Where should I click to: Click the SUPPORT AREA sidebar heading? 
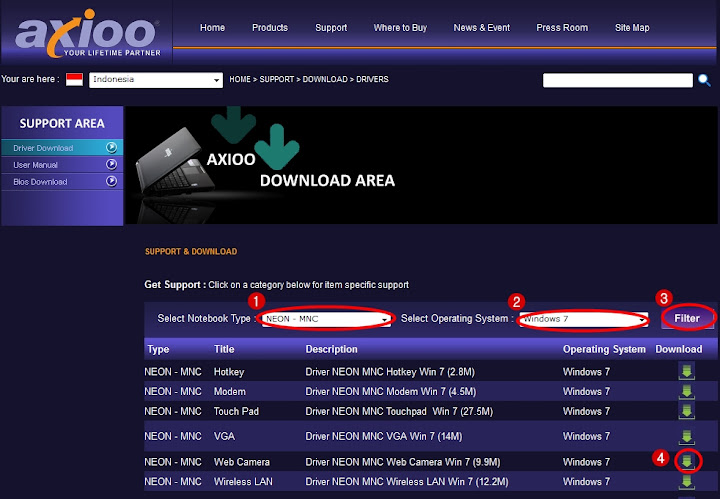click(62, 123)
